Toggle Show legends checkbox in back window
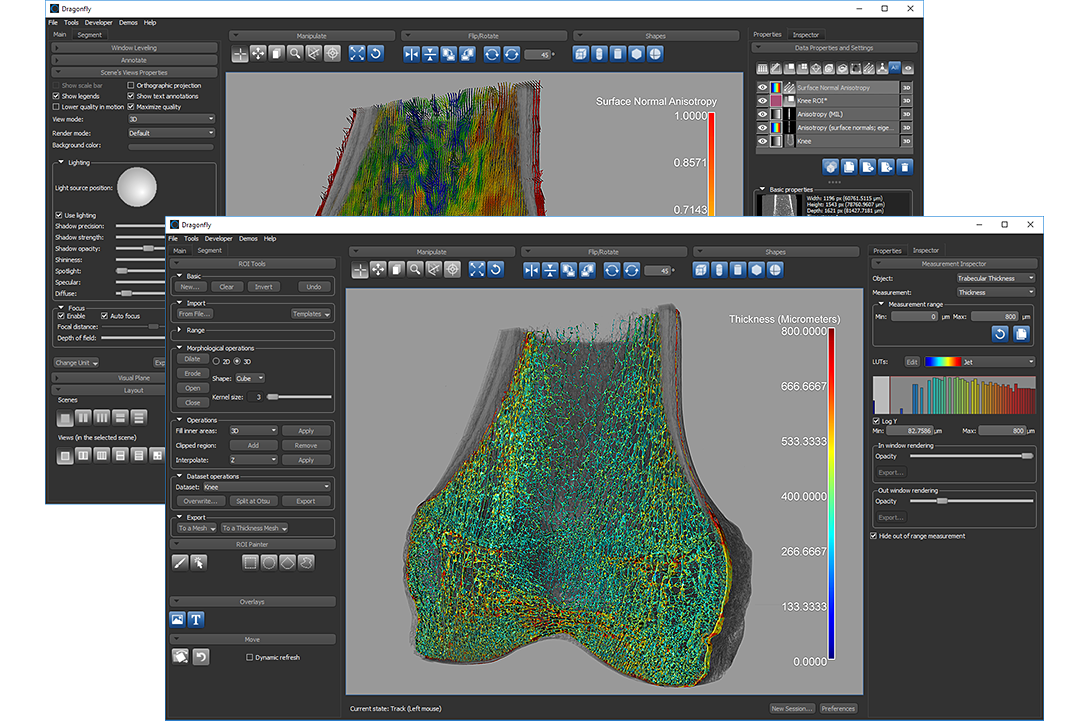Screen dimensions: 1090x721 click(x=56, y=96)
